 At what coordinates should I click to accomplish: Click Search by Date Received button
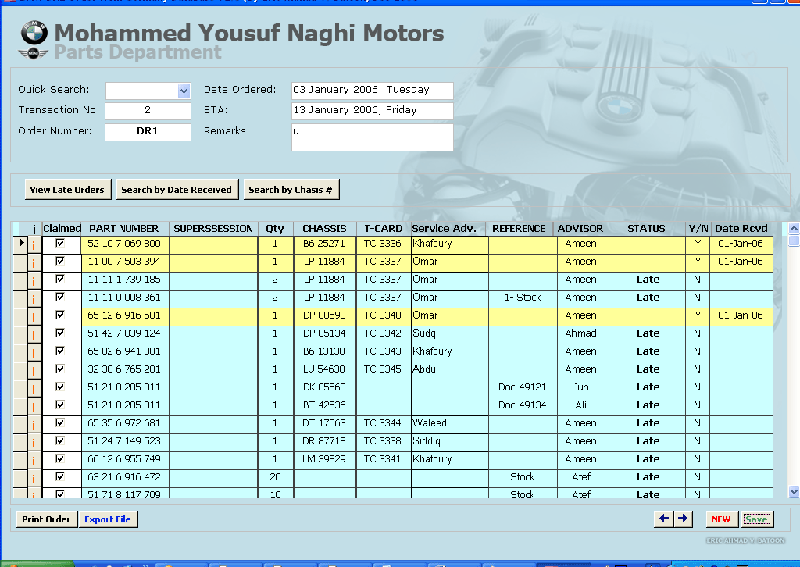pos(177,189)
